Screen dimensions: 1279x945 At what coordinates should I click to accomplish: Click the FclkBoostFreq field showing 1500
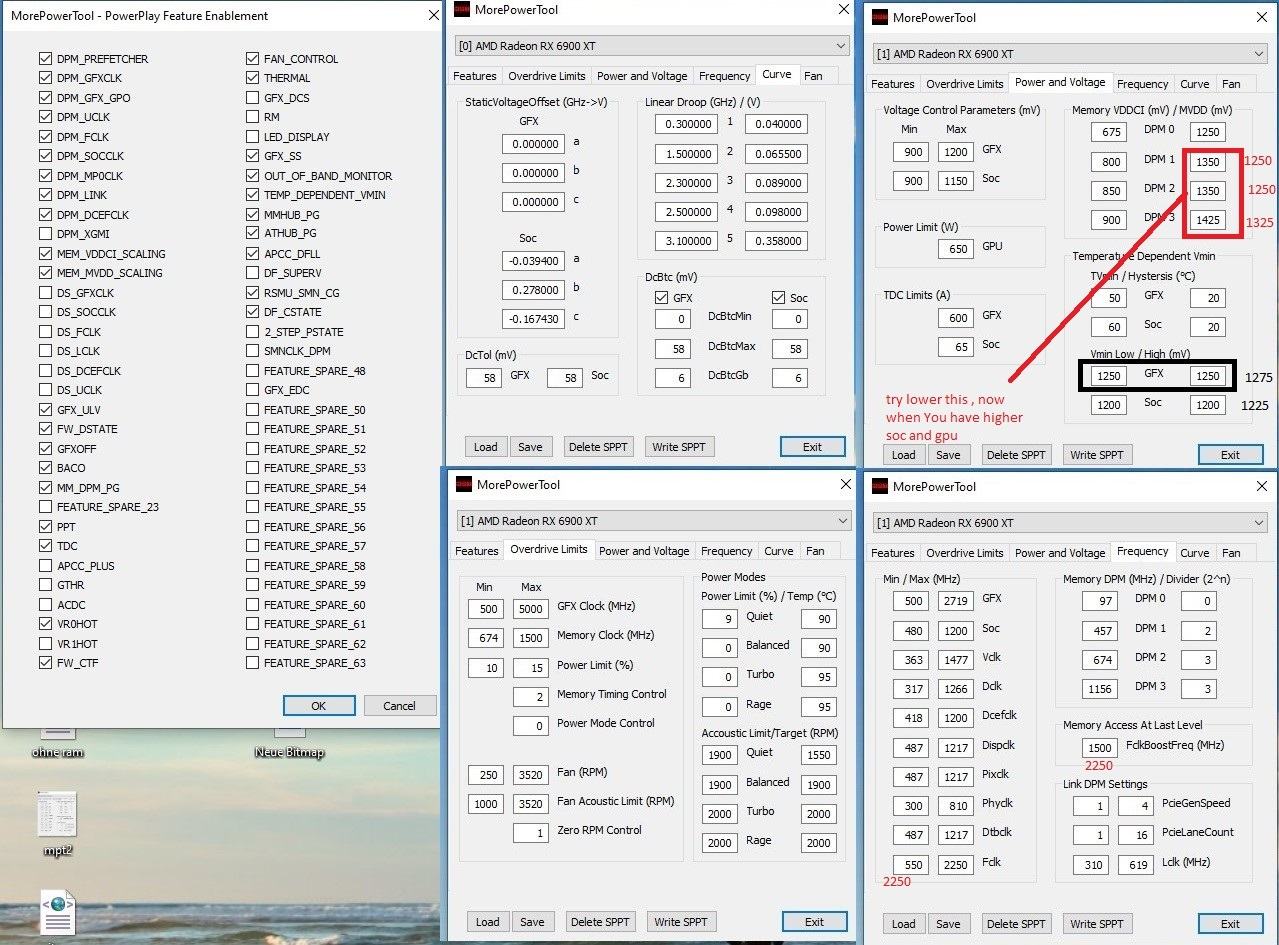point(1100,747)
